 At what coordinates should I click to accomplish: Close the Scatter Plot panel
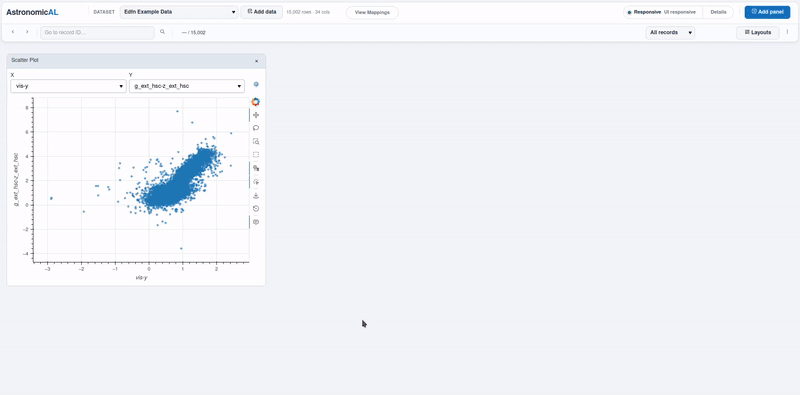tap(257, 61)
